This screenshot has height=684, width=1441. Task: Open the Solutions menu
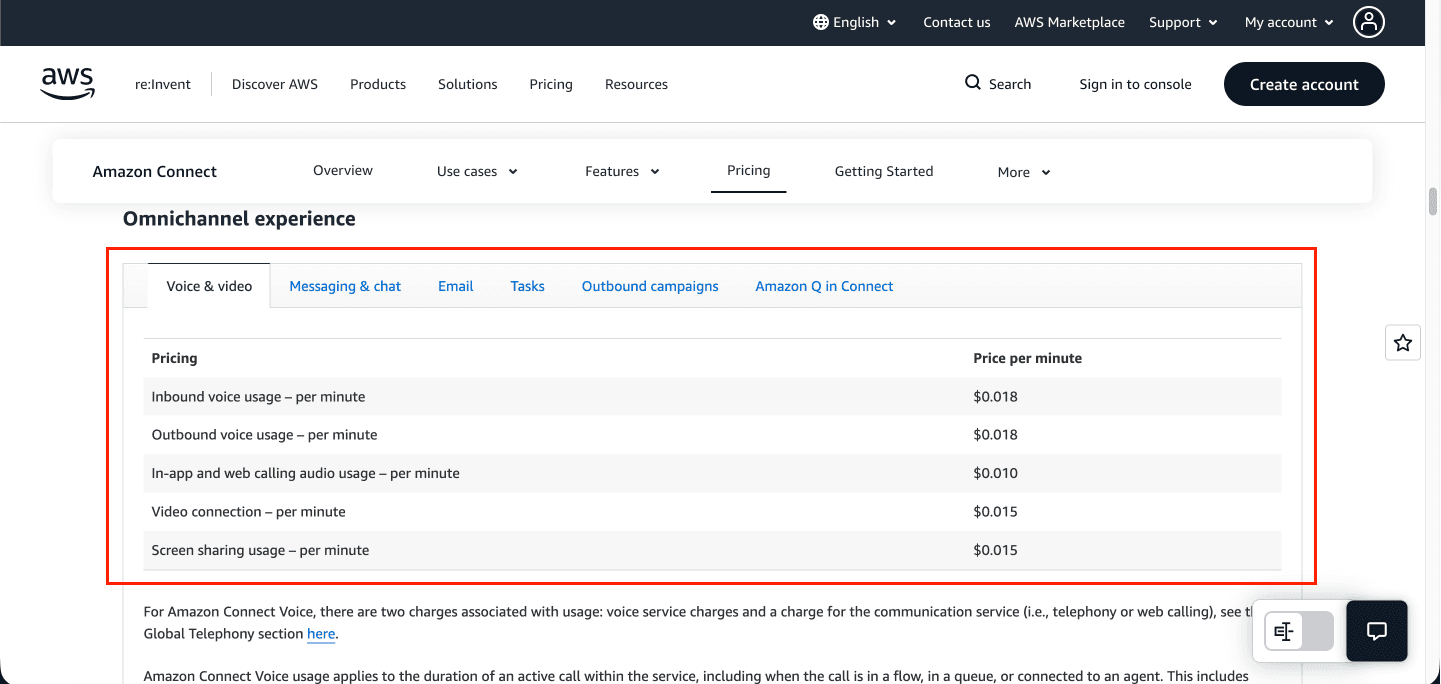pyautogui.click(x=467, y=84)
